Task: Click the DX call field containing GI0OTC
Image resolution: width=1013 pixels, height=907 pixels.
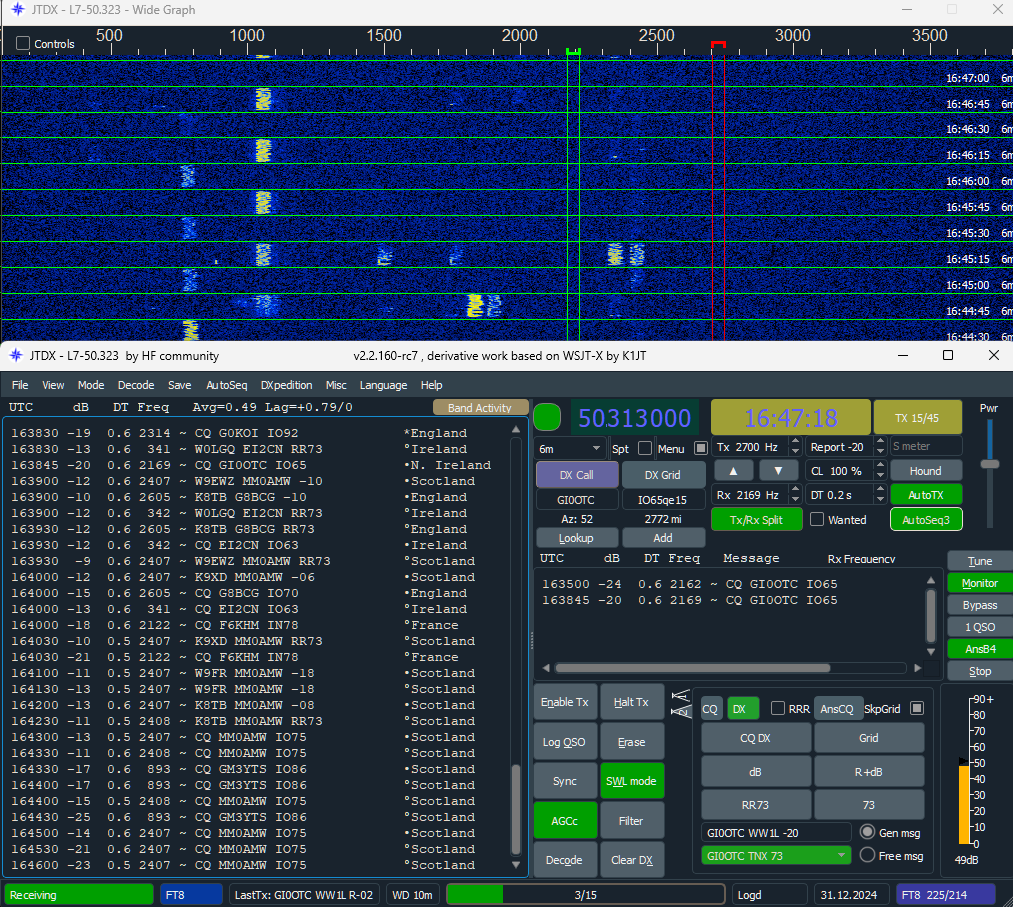Action: click(576, 499)
